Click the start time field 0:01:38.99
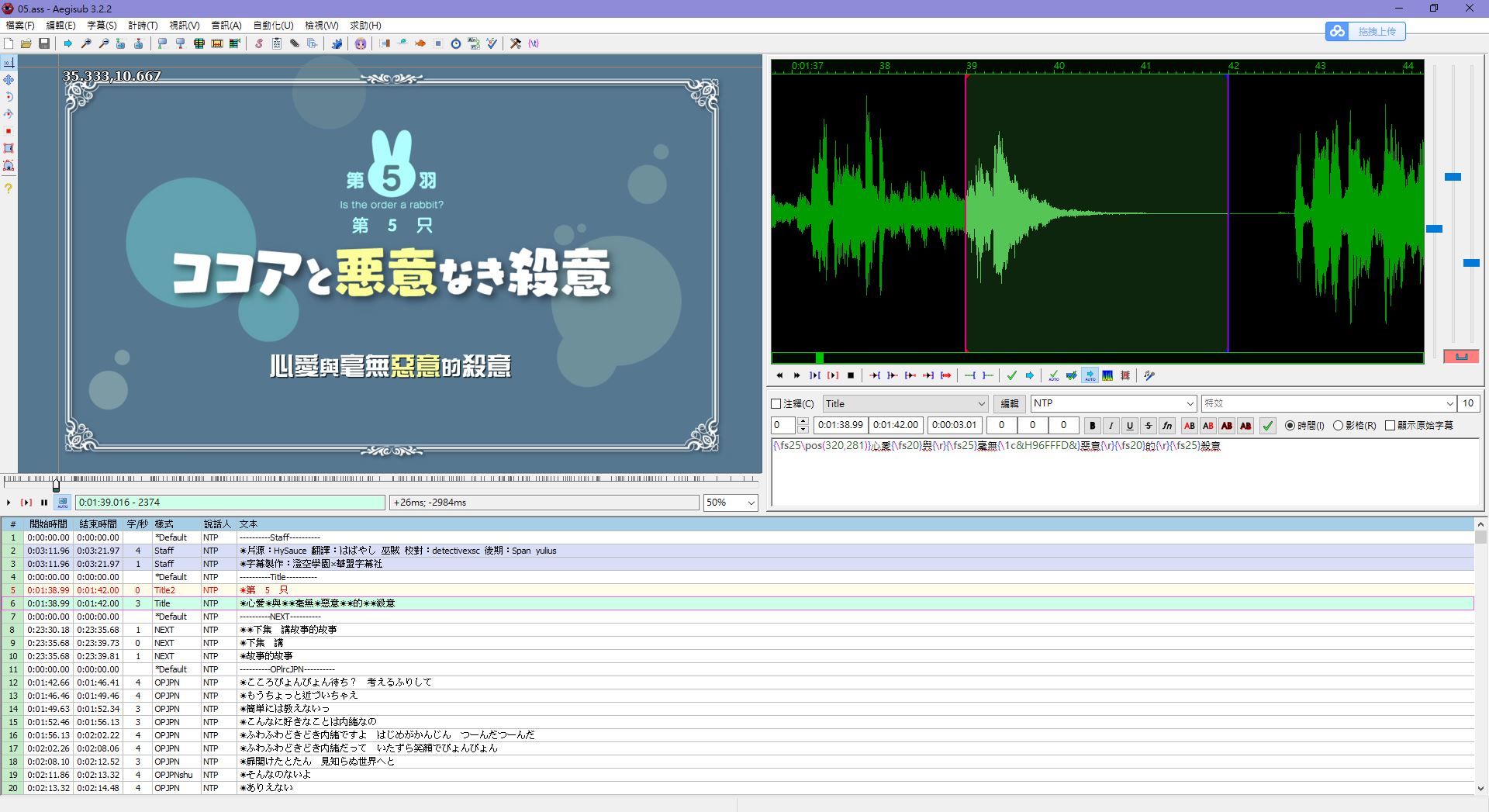1489x812 pixels. pos(841,425)
